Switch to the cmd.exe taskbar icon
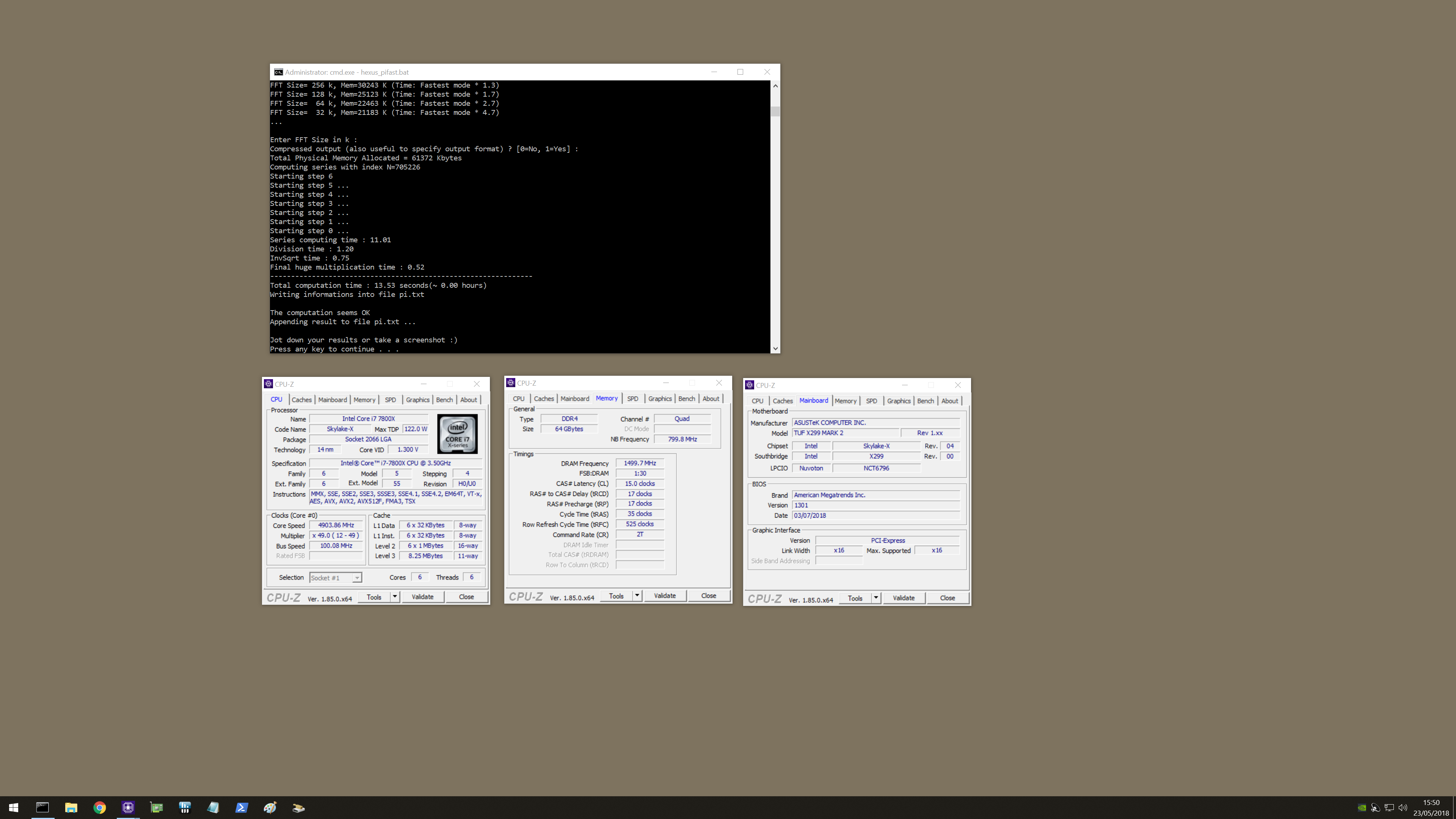This screenshot has width=1456, height=819. [x=42, y=808]
